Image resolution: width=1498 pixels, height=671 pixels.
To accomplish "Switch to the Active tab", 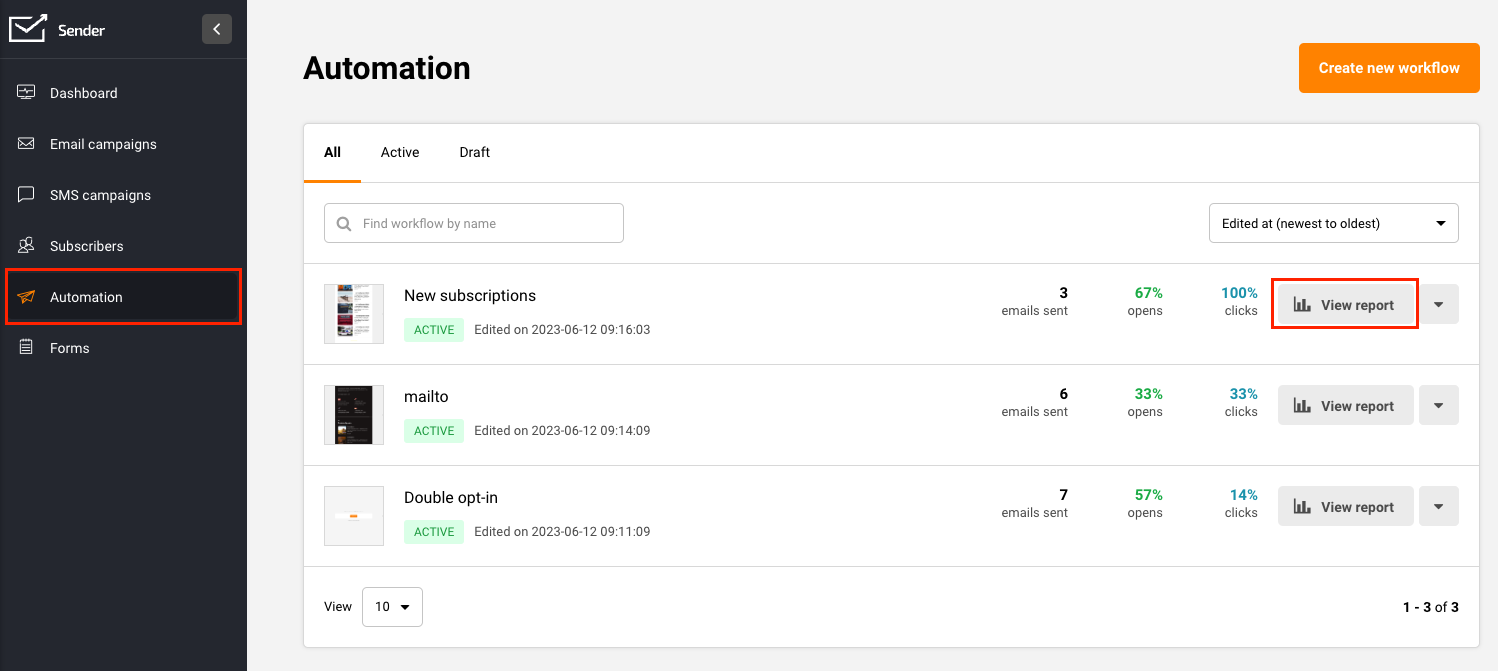I will click(x=400, y=153).
